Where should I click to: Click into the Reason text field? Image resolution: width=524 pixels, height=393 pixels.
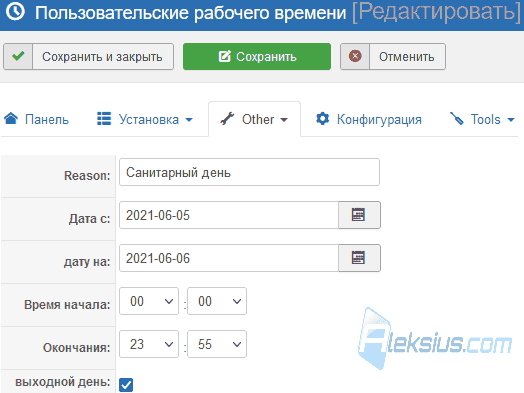(249, 172)
